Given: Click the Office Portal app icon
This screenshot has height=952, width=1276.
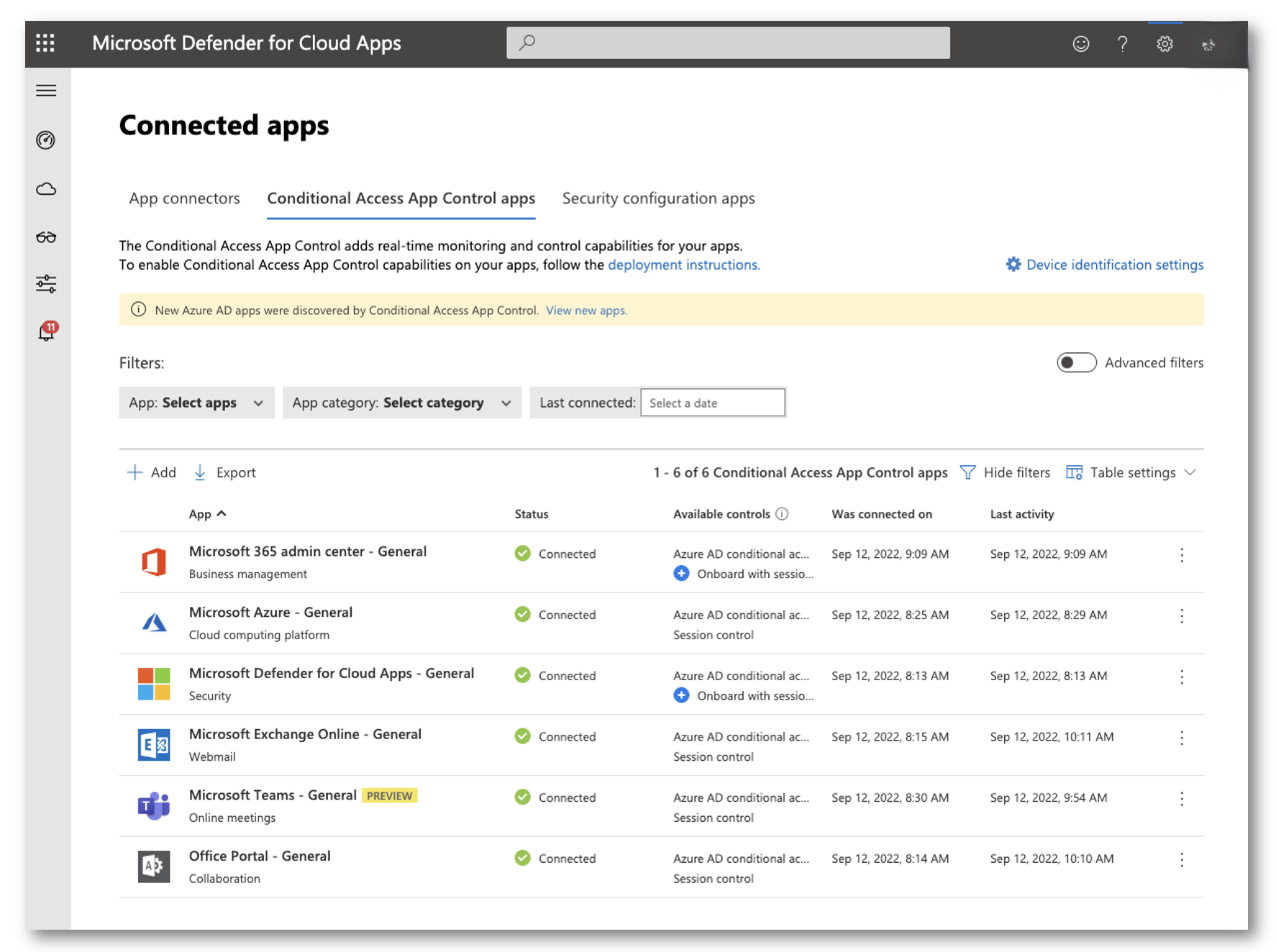Looking at the screenshot, I should pos(154,866).
